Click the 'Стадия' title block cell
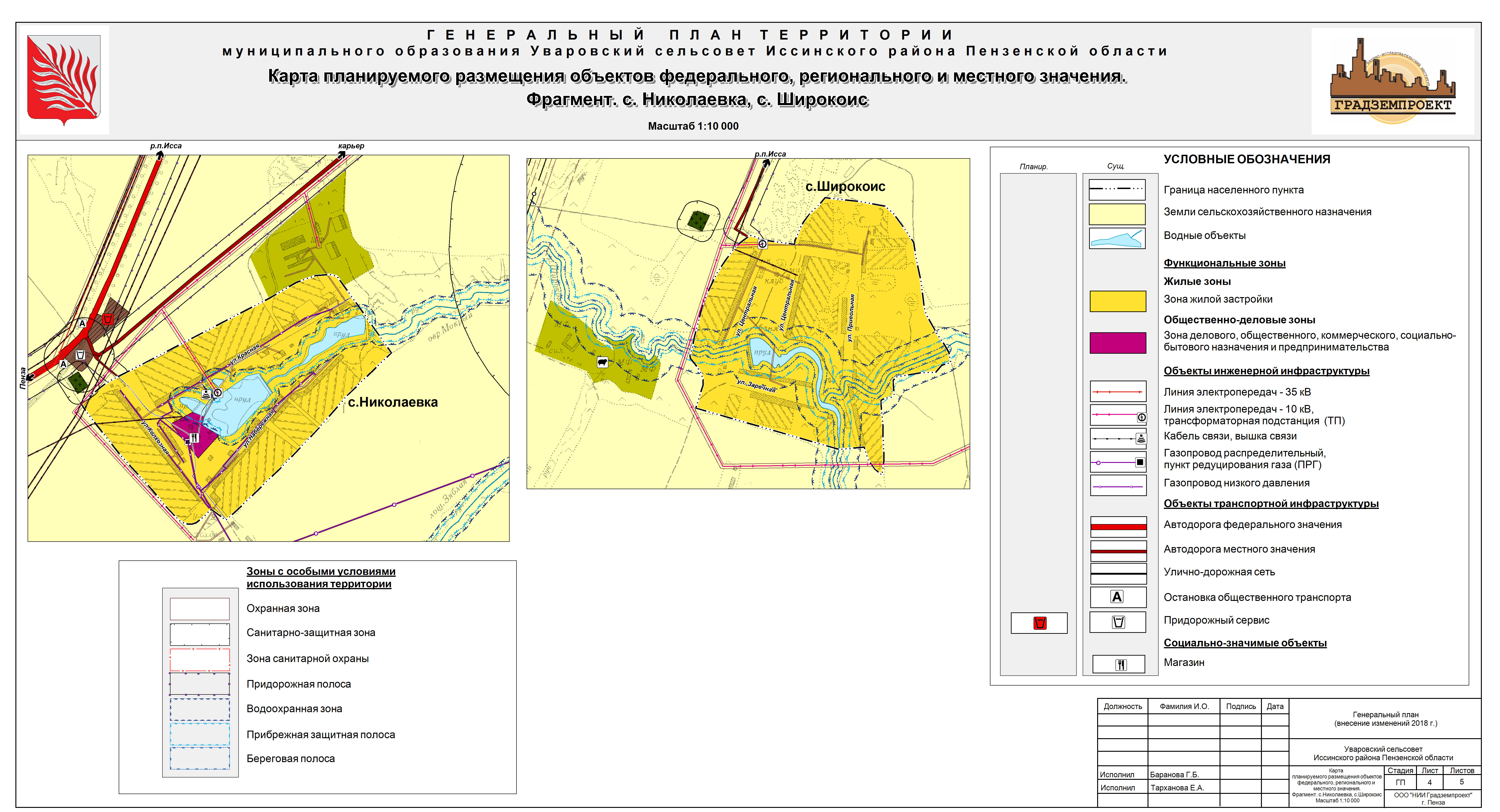 tap(1400, 770)
